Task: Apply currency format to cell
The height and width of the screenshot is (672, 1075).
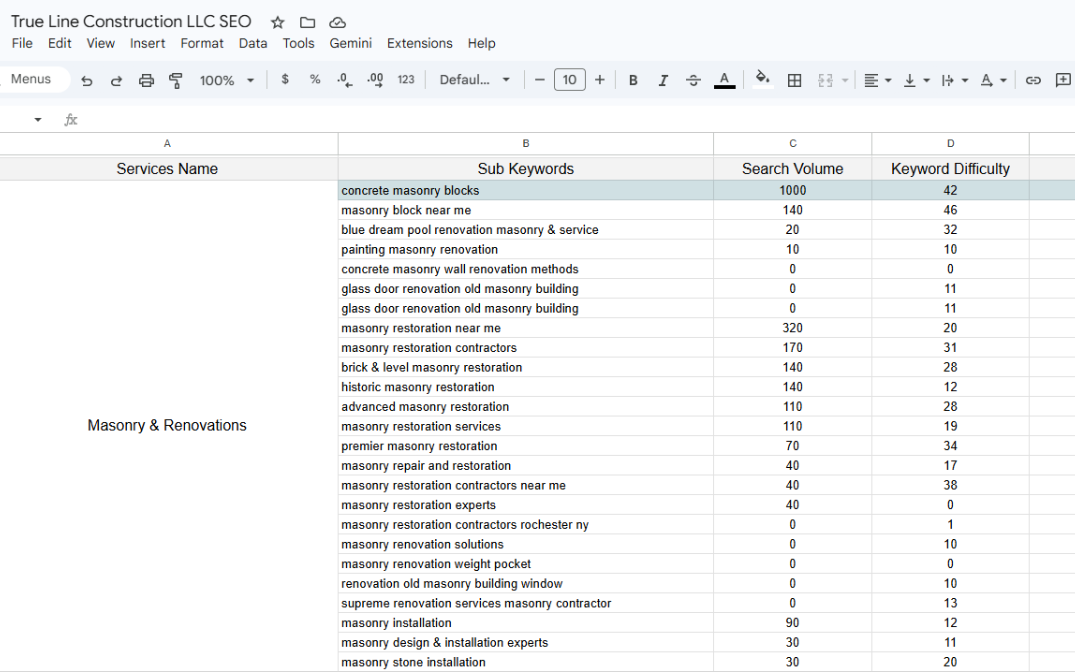Action: [x=285, y=80]
